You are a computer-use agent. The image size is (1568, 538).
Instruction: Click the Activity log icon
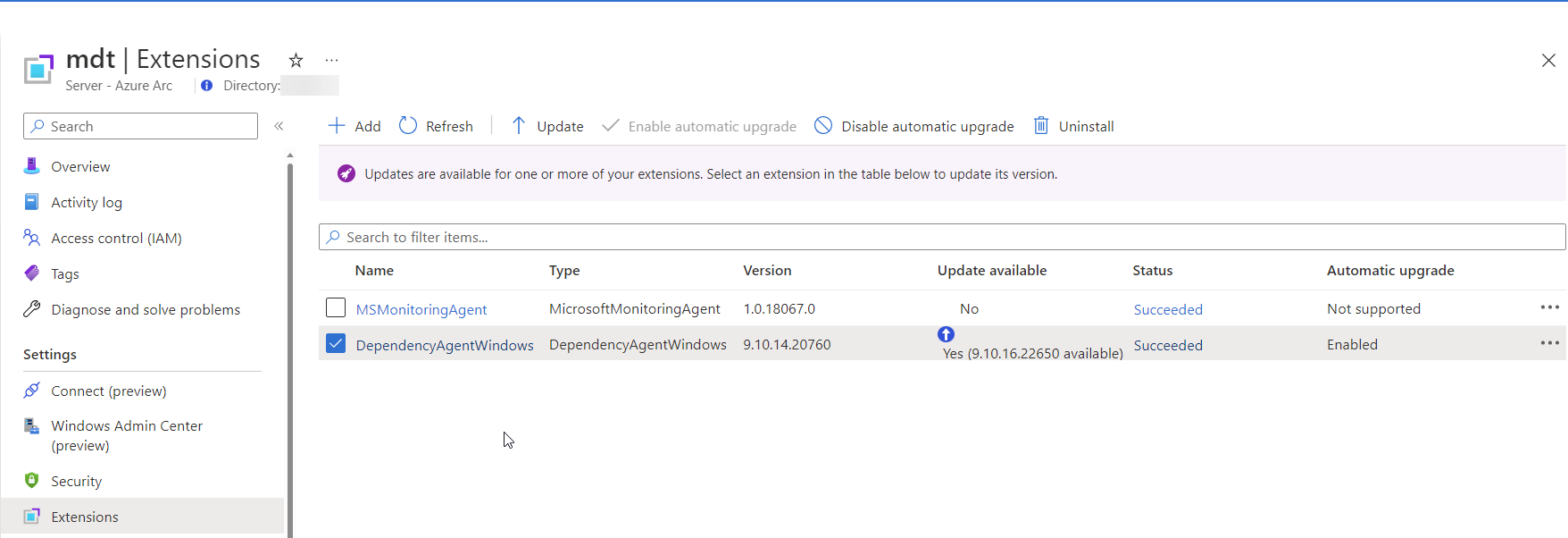pos(32,201)
